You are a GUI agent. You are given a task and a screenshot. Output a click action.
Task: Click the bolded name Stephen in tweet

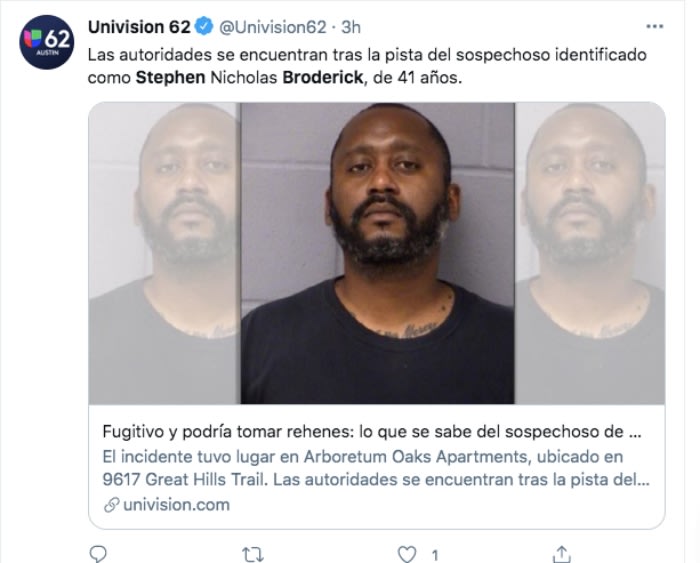(171, 78)
